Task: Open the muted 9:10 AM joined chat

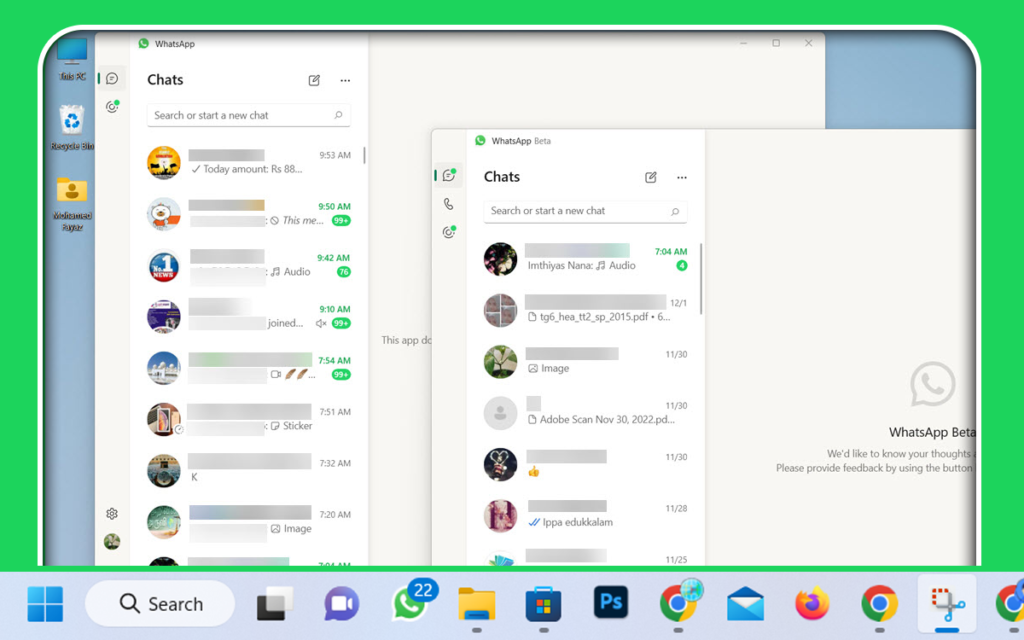Action: (x=249, y=317)
